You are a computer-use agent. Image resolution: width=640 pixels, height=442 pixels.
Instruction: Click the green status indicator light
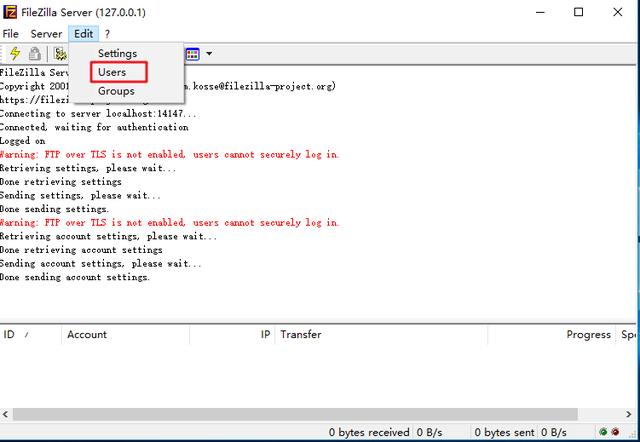[603, 431]
